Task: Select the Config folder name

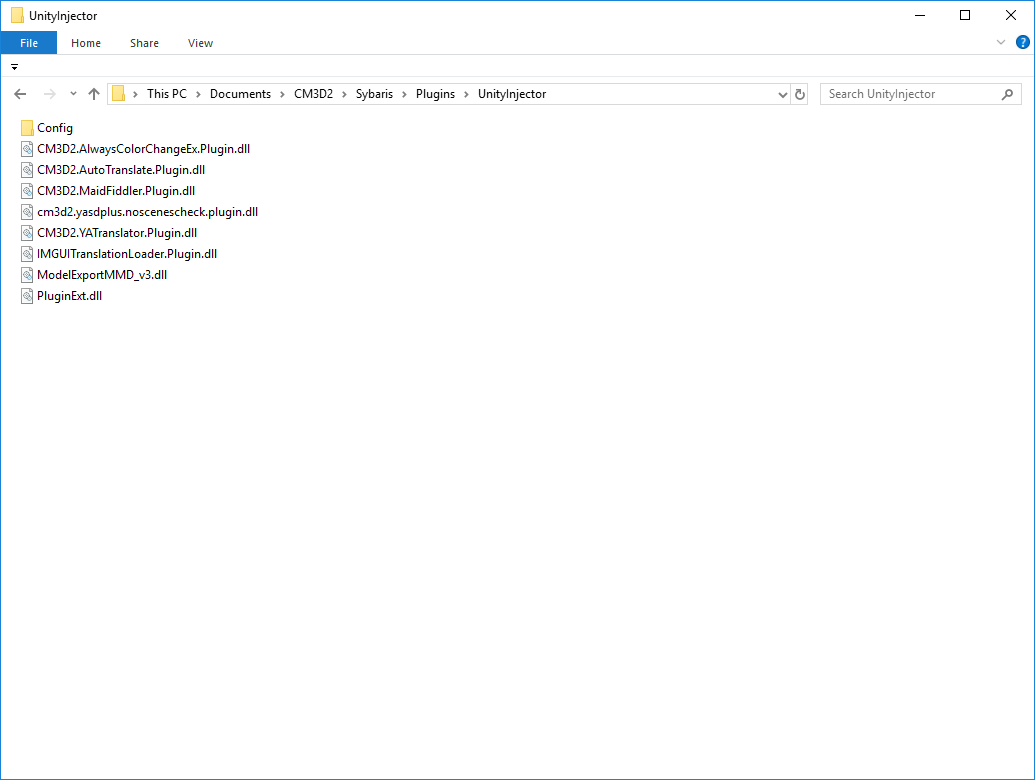Action: pyautogui.click(x=55, y=128)
